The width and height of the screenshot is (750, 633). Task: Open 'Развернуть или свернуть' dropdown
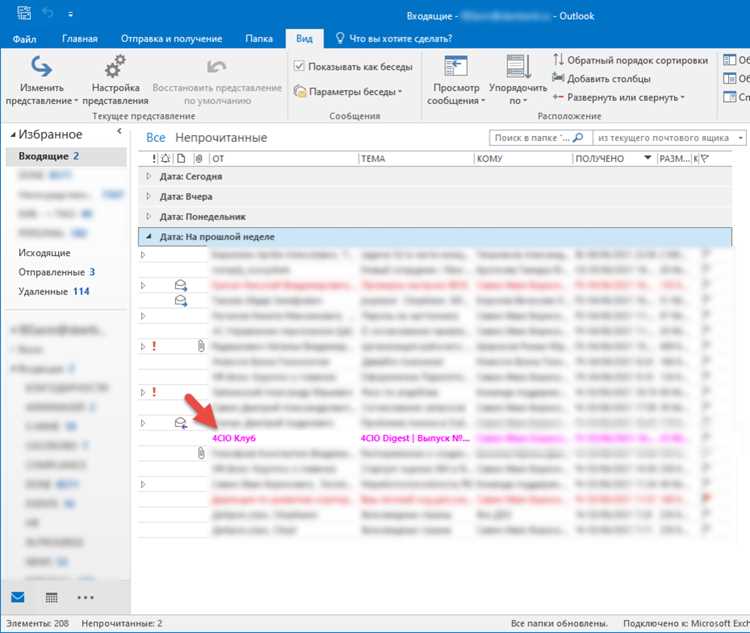618,97
